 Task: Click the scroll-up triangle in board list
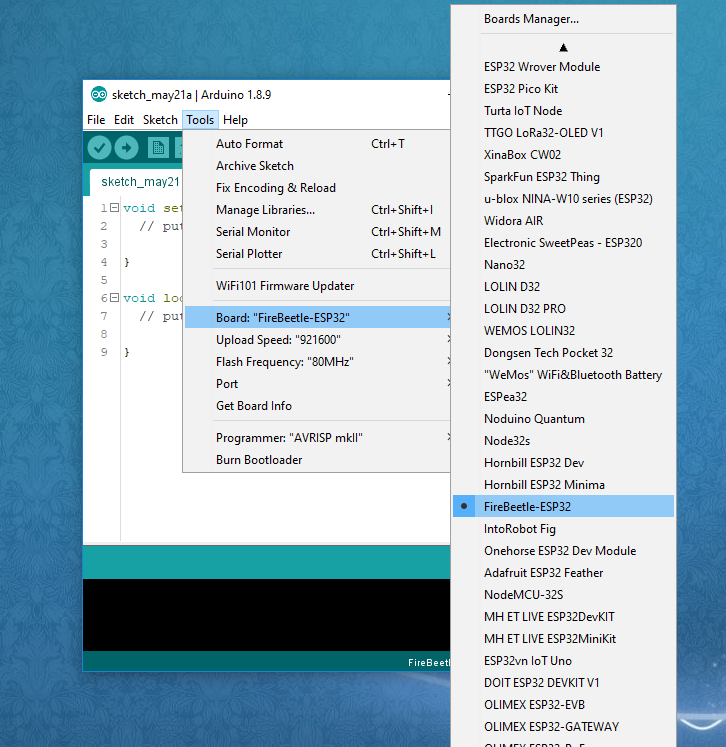pos(564,47)
